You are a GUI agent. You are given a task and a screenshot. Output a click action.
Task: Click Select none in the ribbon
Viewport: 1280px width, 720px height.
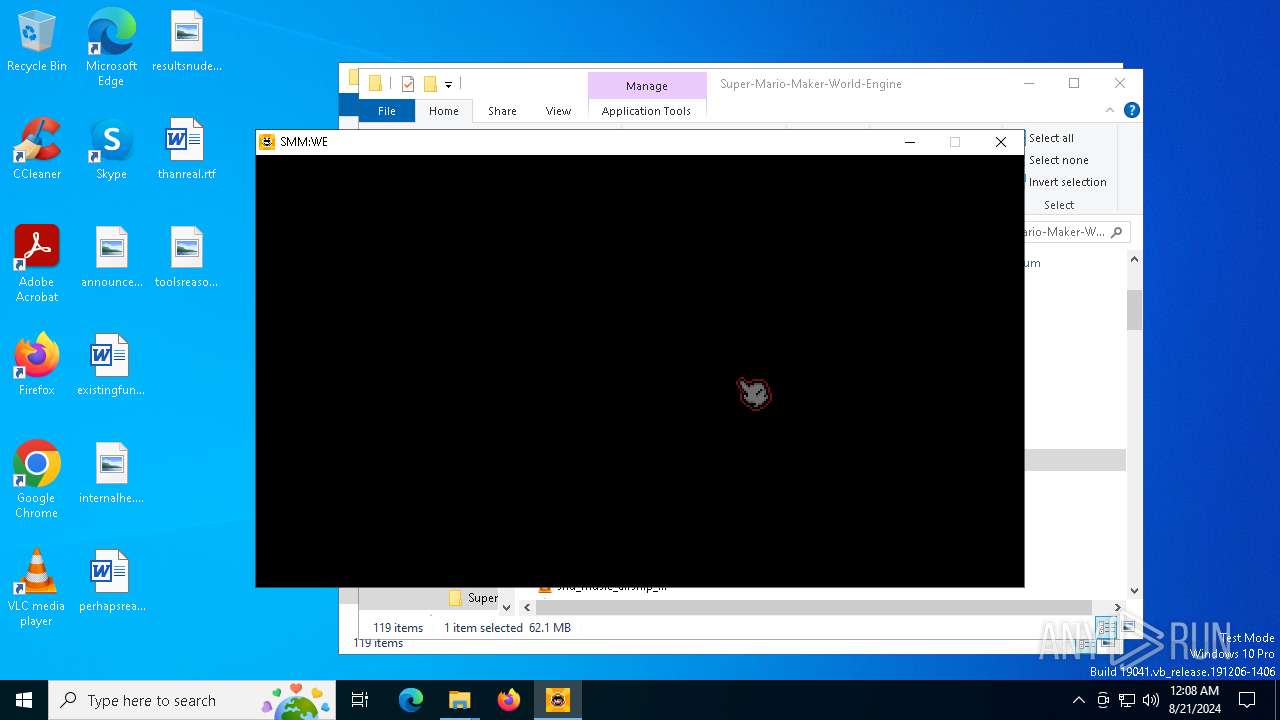click(1058, 160)
